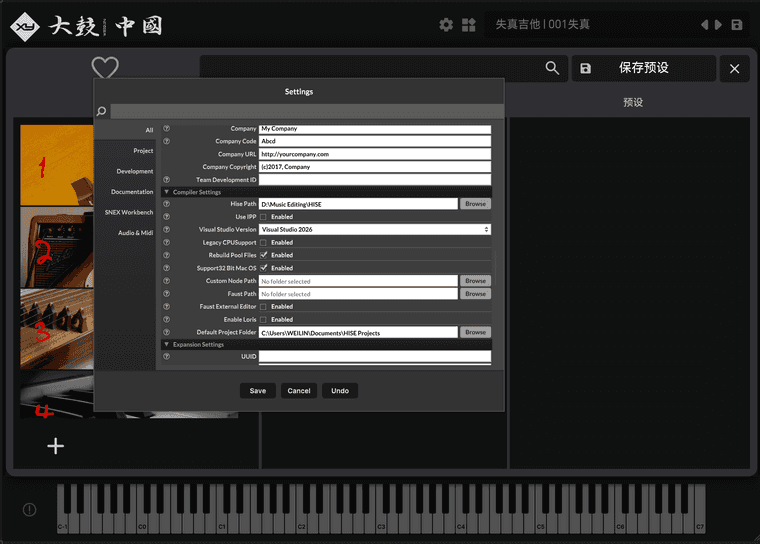
Task: Click the Company URL input field
Action: (374, 154)
